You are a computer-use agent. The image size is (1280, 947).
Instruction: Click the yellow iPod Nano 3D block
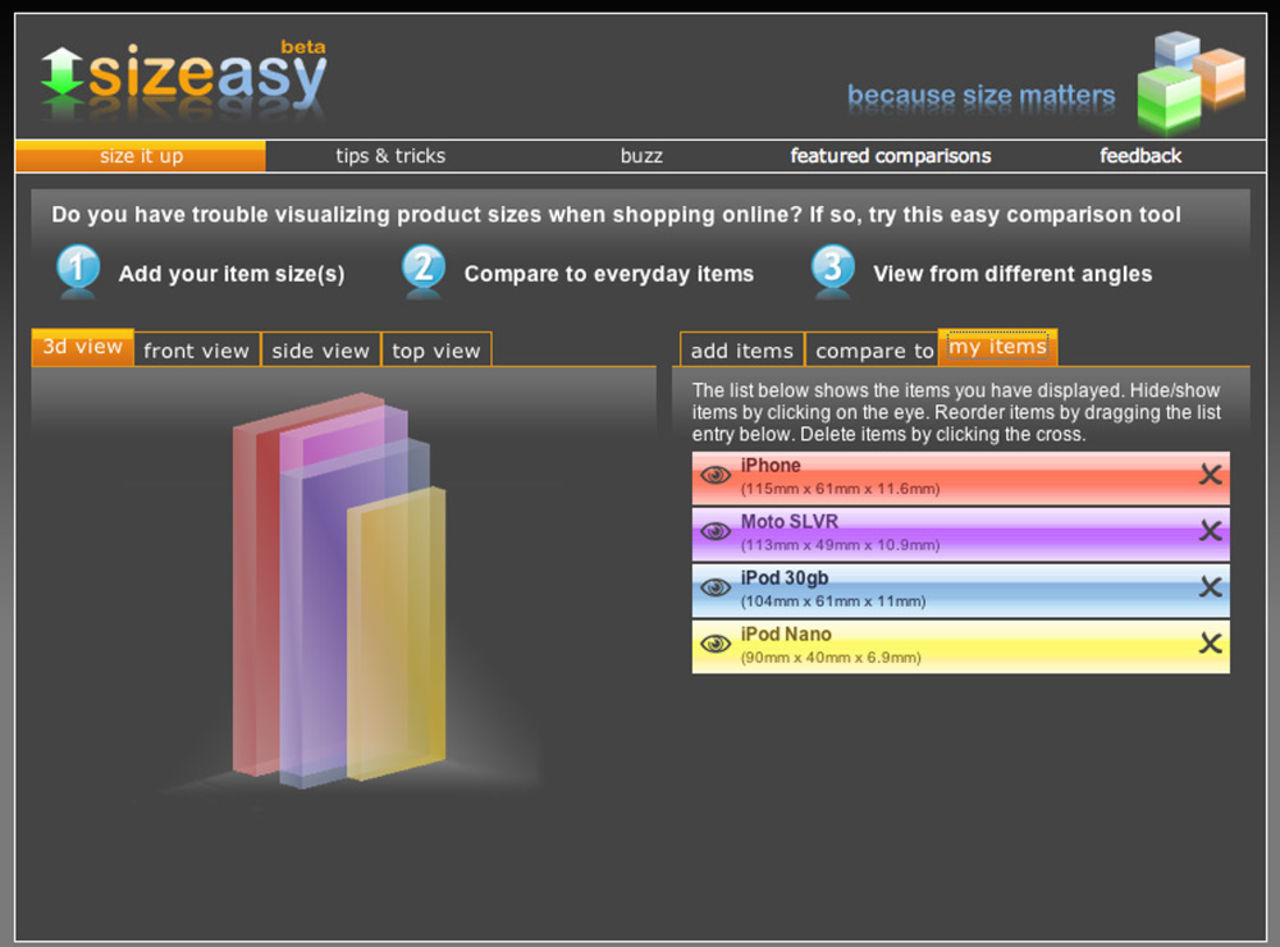pyautogui.click(x=397, y=640)
